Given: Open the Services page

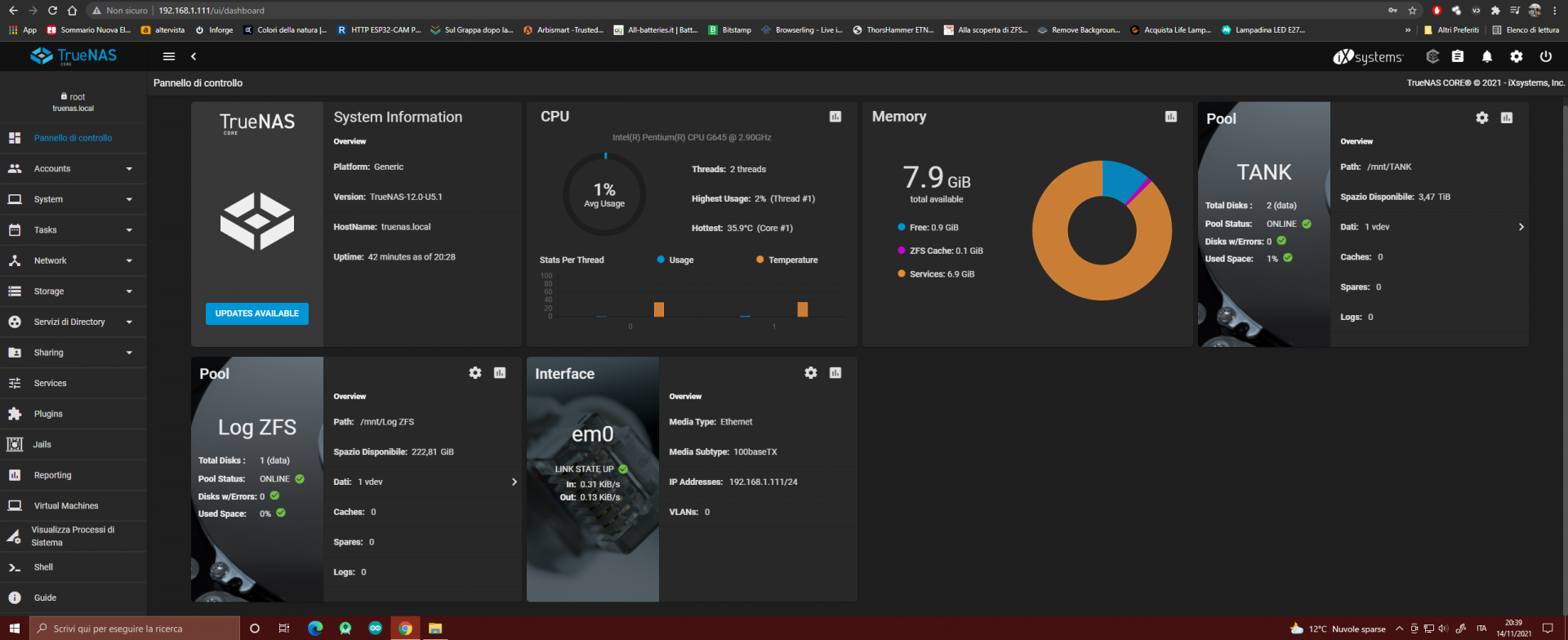Looking at the screenshot, I should click(73, 383).
